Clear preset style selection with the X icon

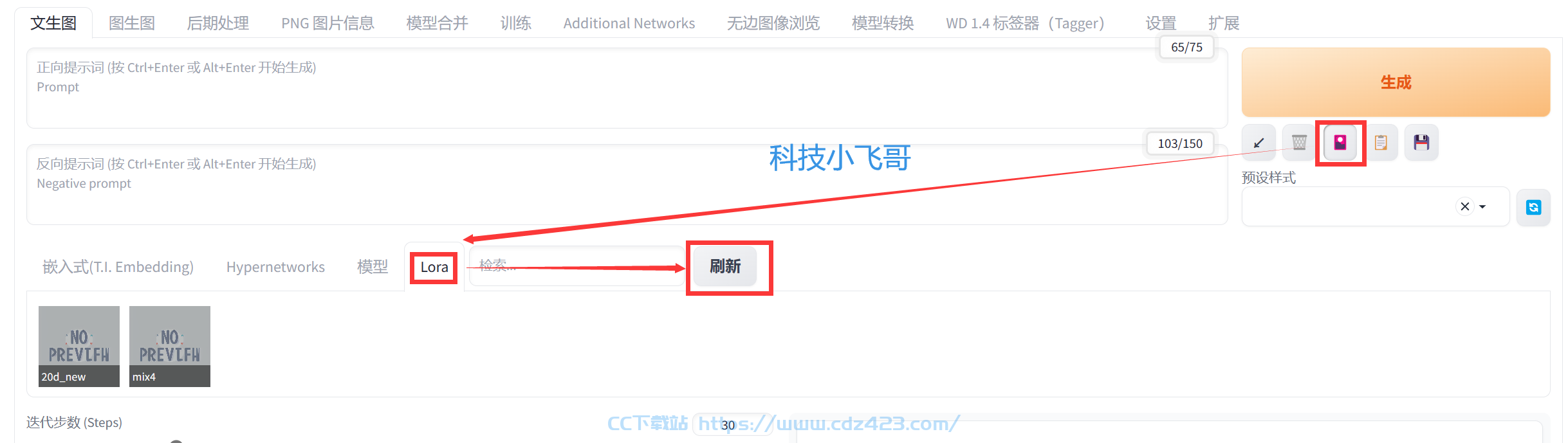(1465, 206)
